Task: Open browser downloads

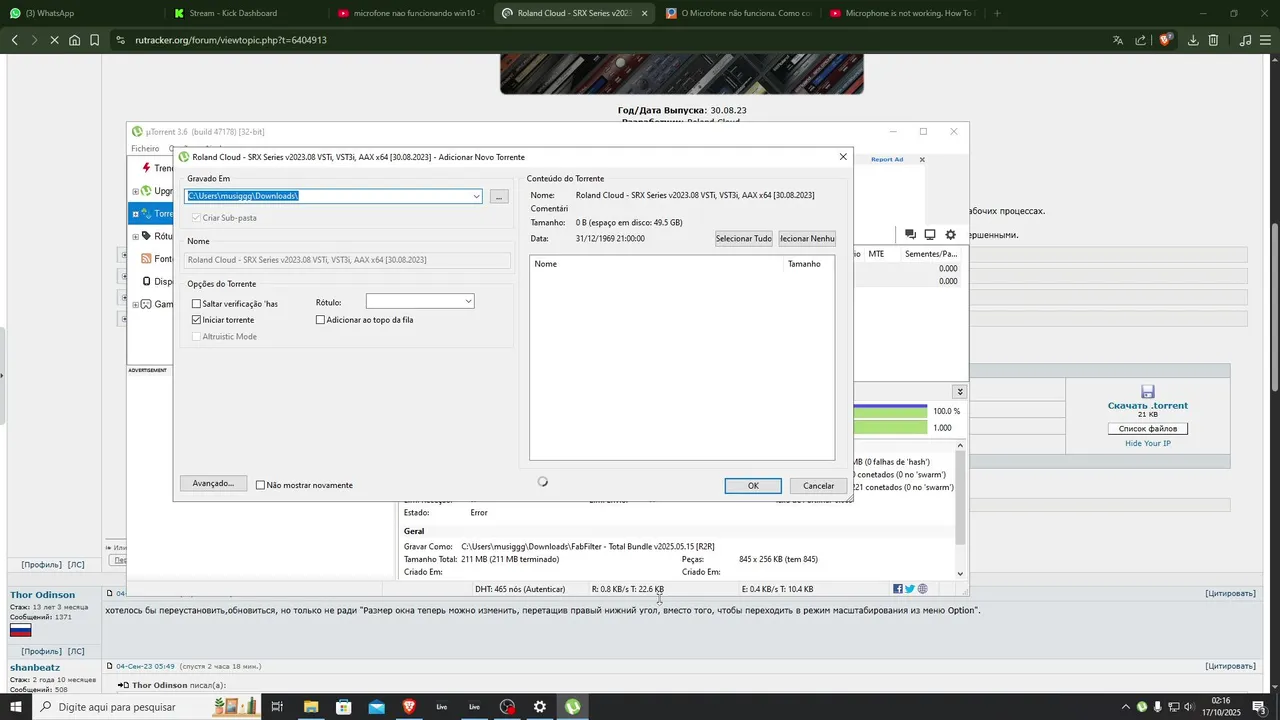Action: click(1193, 40)
